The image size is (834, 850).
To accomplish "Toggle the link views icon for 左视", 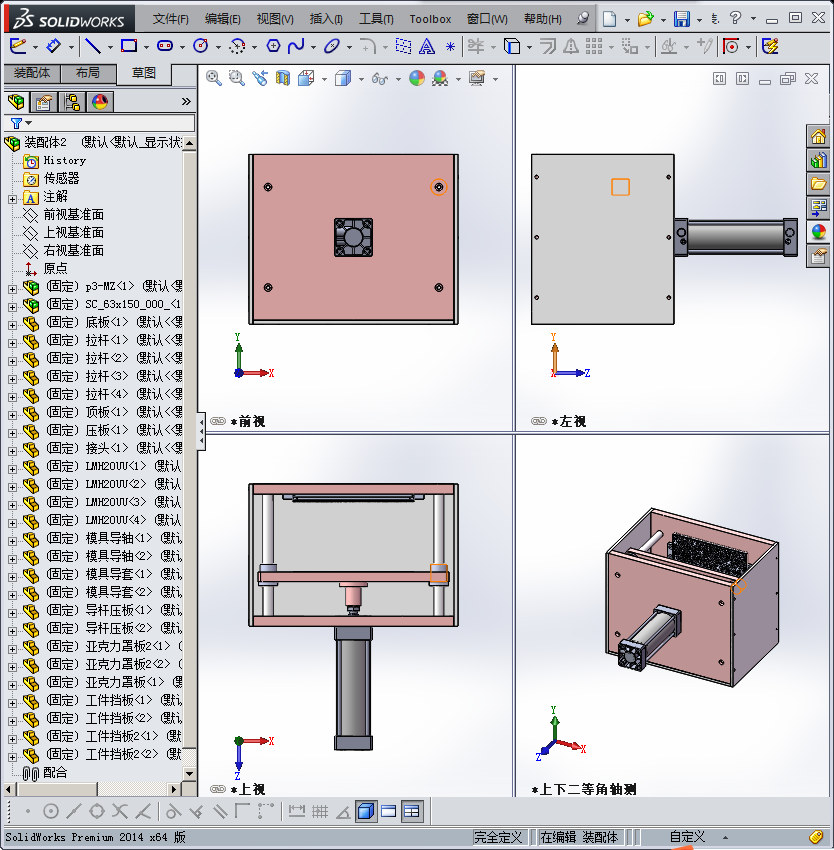I will tap(538, 421).
